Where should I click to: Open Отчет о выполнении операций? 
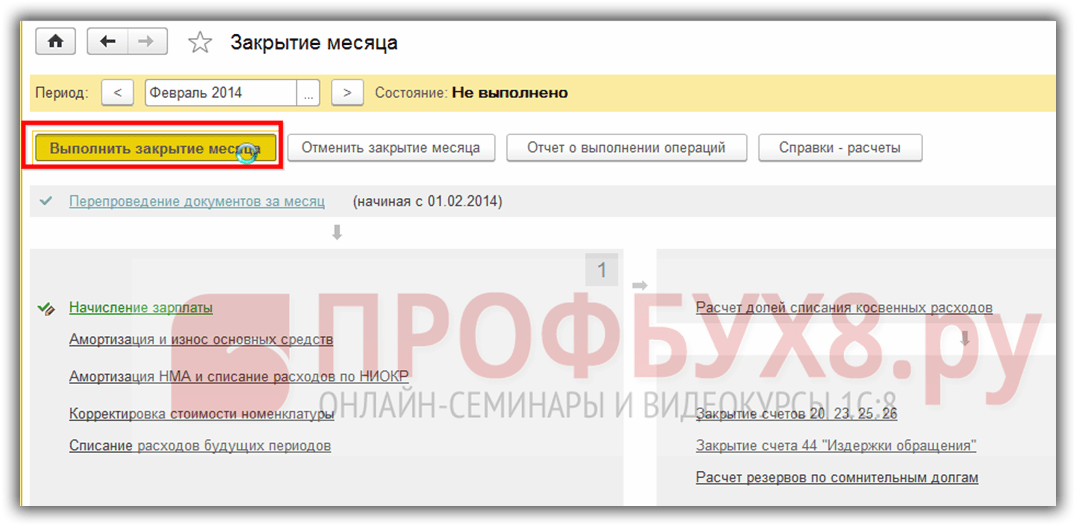(626, 148)
